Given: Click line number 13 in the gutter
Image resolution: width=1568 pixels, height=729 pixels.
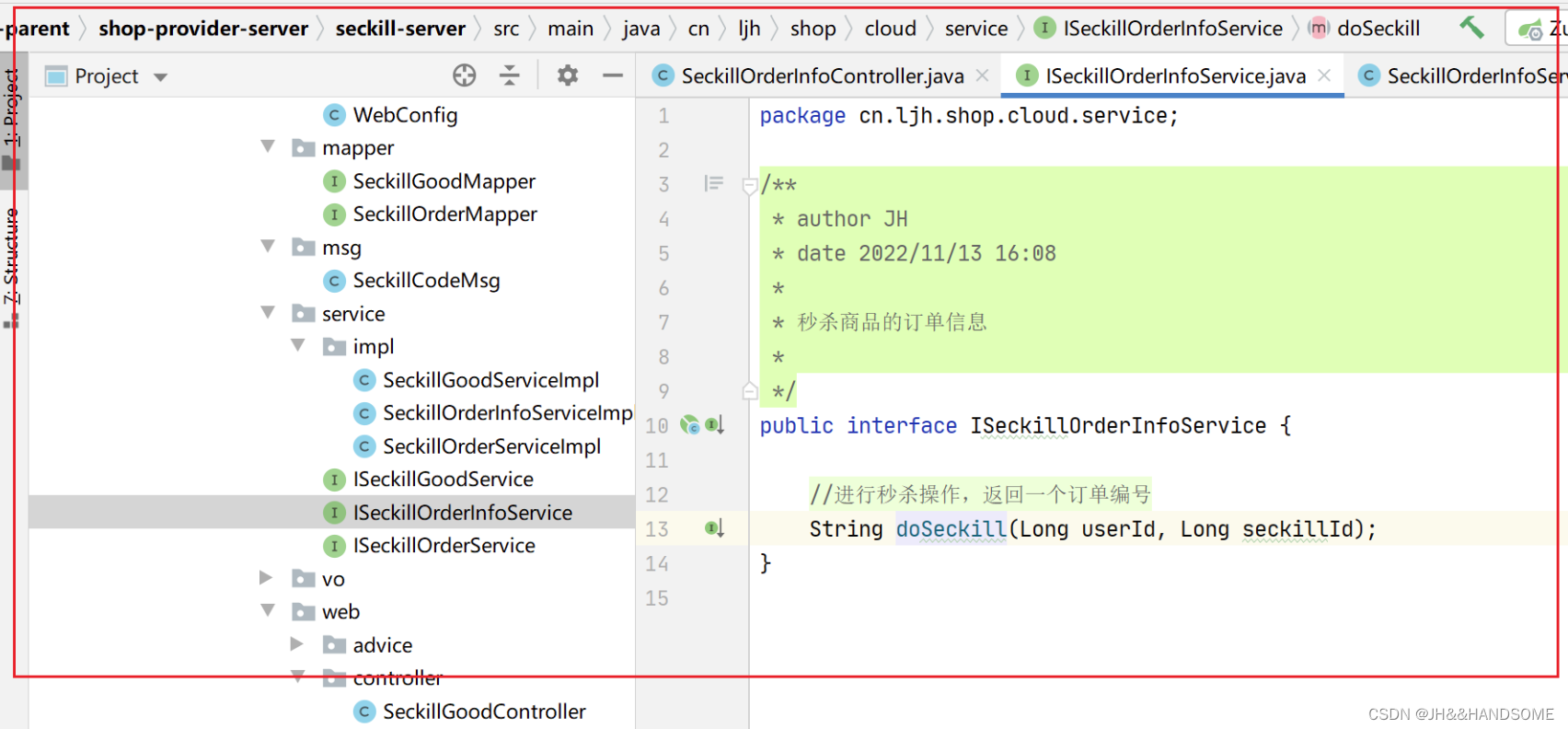Looking at the screenshot, I should click(x=657, y=529).
